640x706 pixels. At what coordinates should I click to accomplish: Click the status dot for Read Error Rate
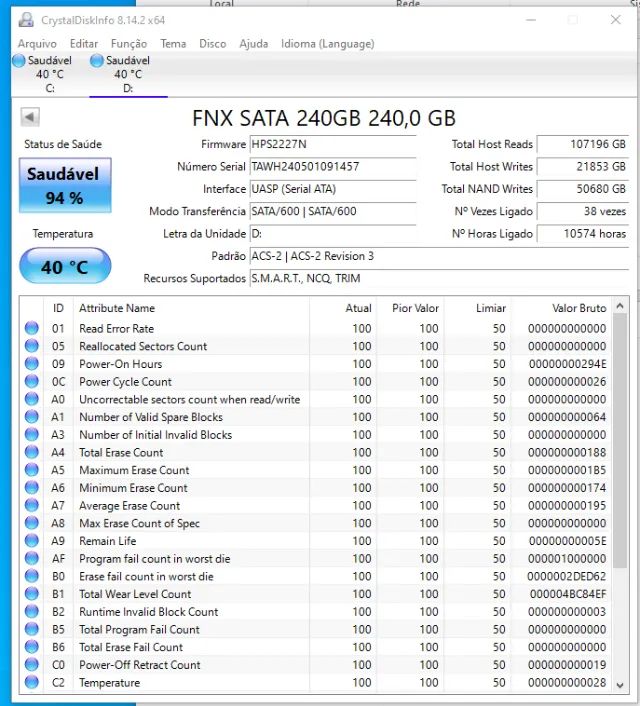(32, 328)
